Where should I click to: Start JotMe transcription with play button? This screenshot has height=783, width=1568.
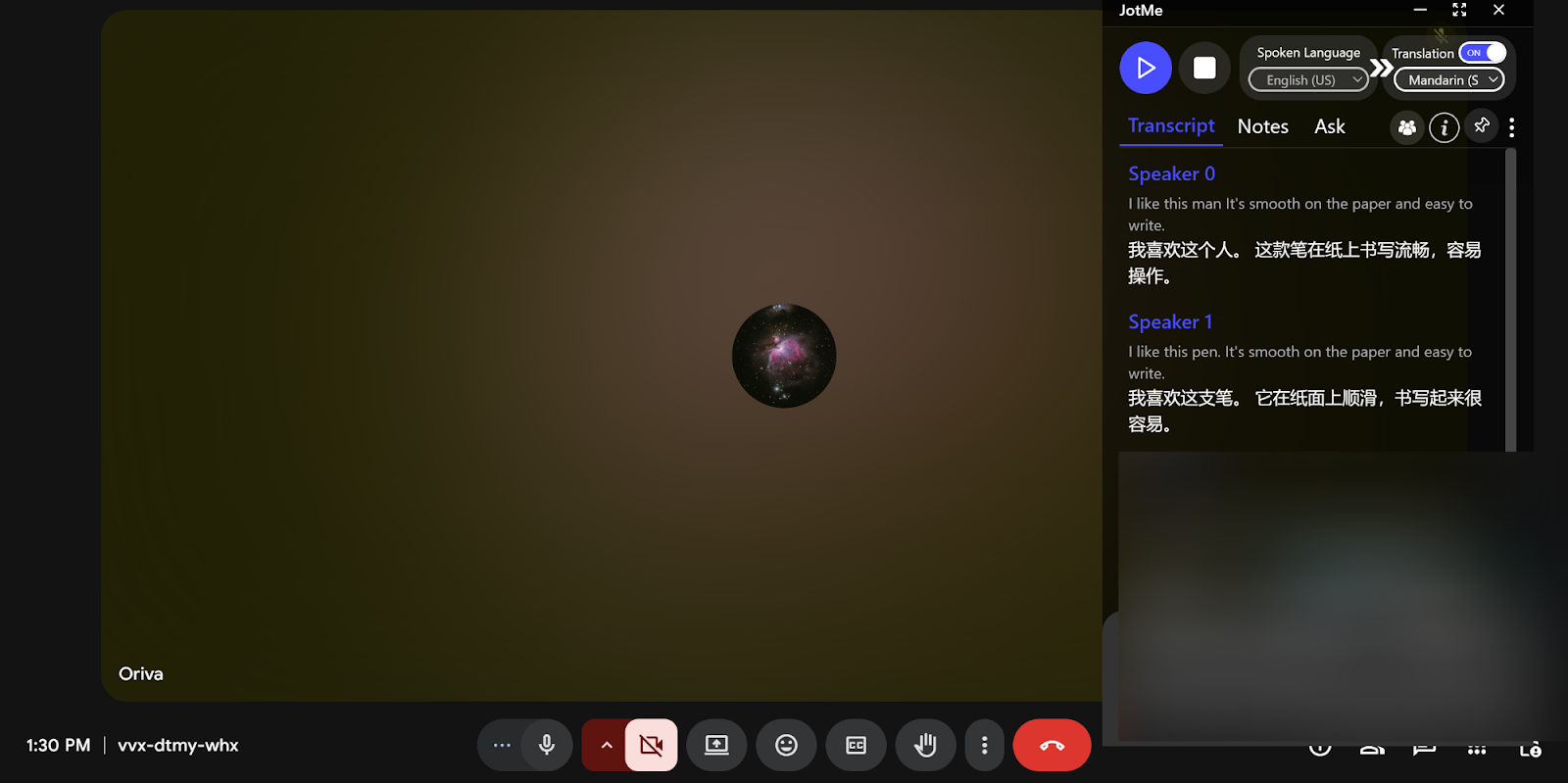[1146, 68]
